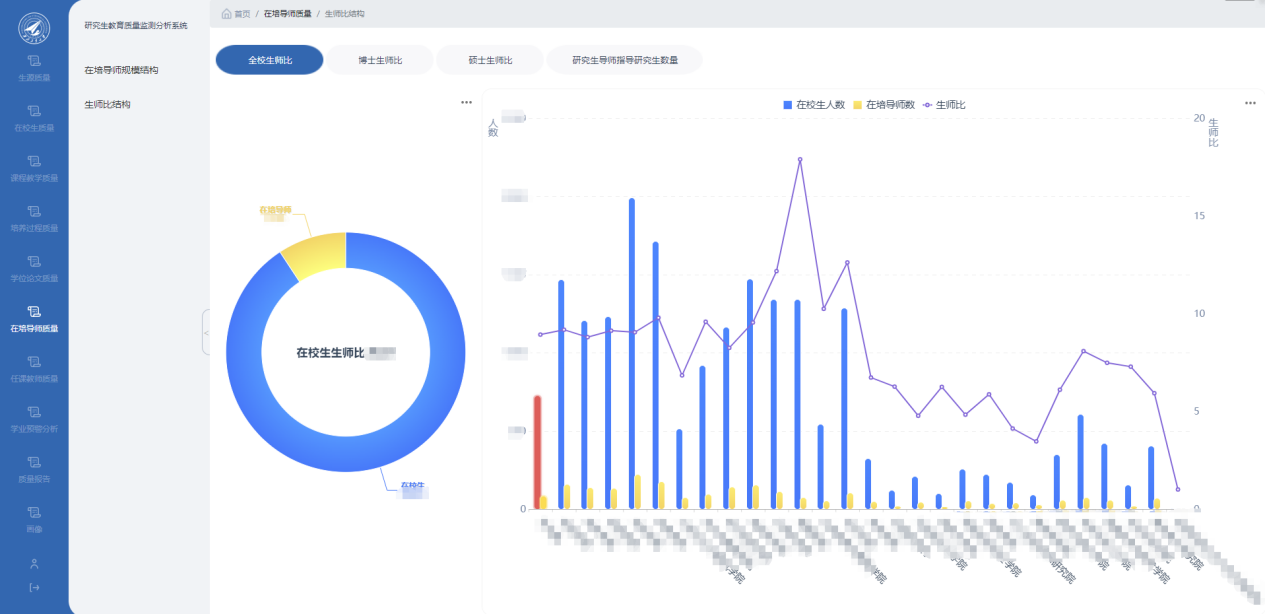Open the donut chart's three-dot menu
The image size is (1265, 614).
[x=466, y=102]
